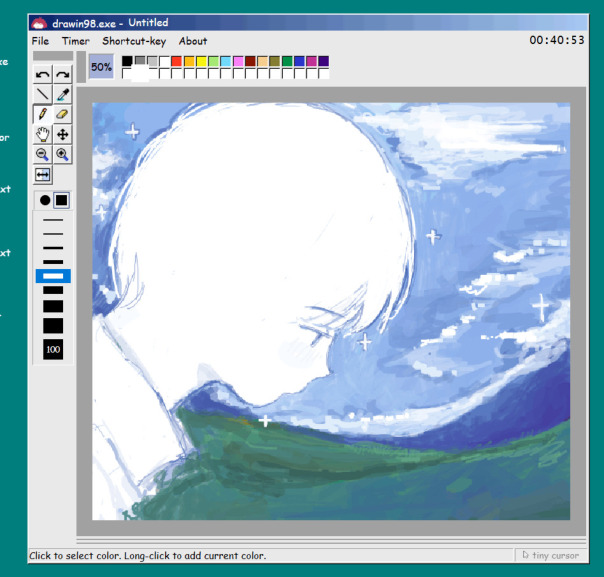The image size is (604, 577).
Task: Click the horizontal flip canvas icon
Action: coord(42,175)
